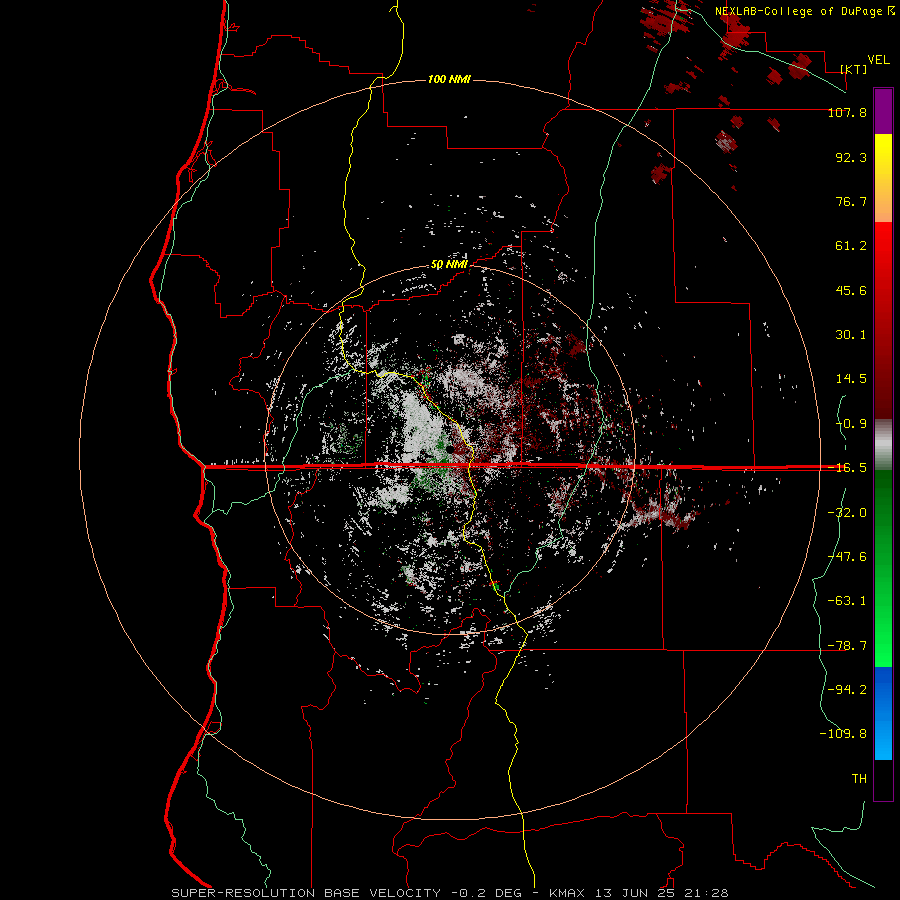
Task: Click the -0.2 DEG elevation angle text
Action: 486,893
